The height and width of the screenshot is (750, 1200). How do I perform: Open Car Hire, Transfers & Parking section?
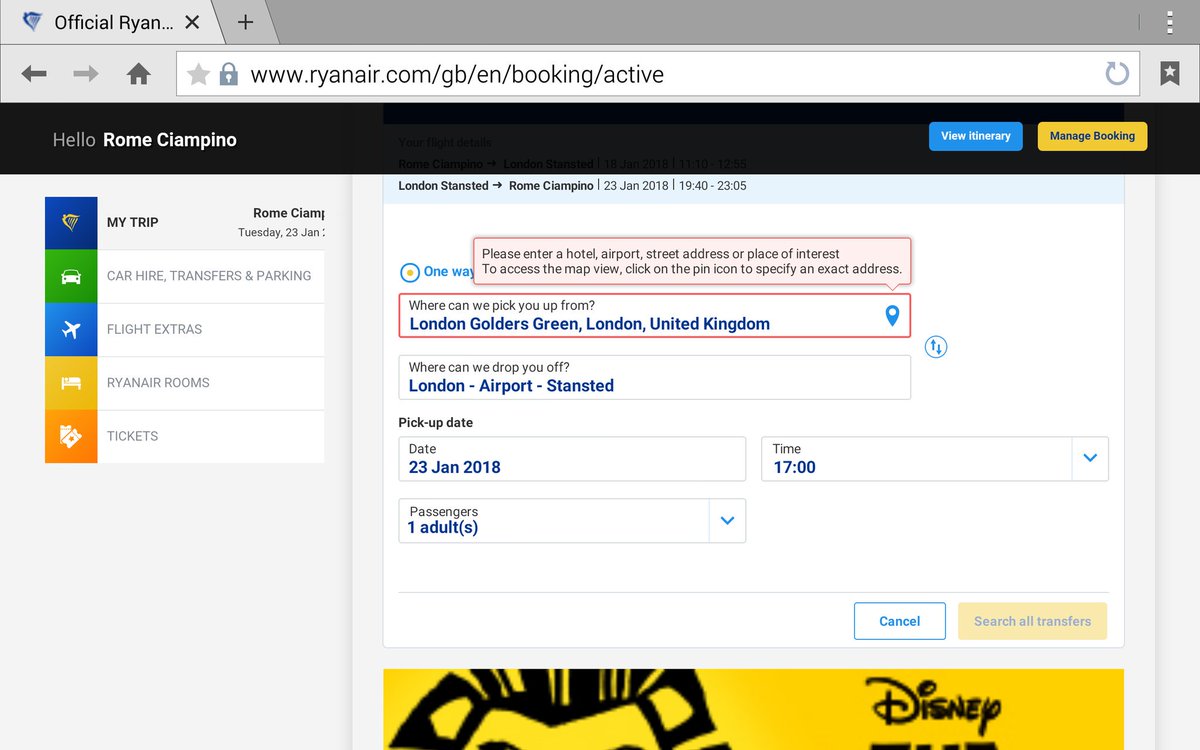tap(185, 276)
